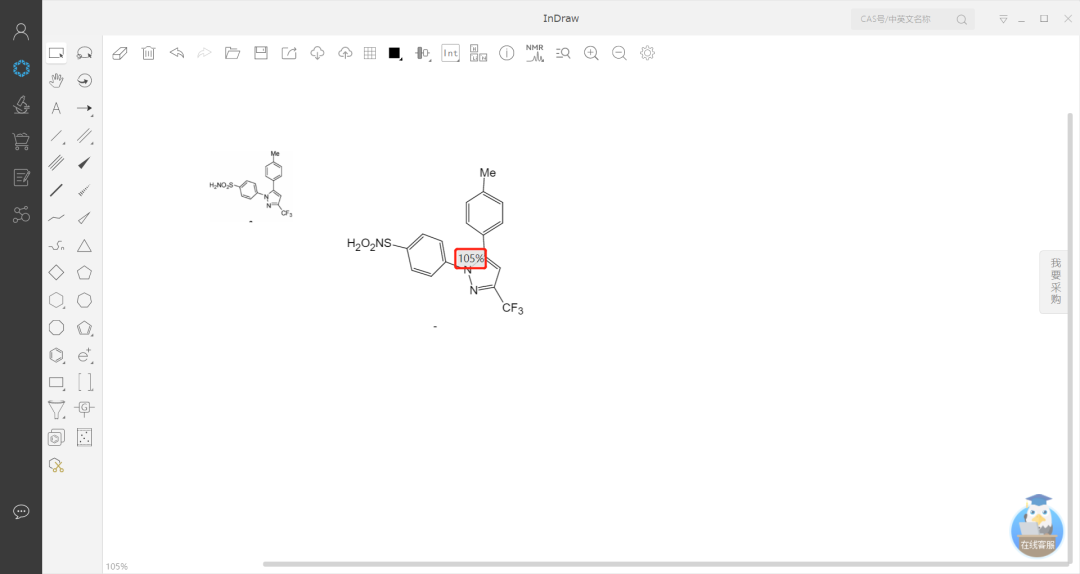1080x574 pixels.
Task: Click the trash can delete icon
Action: (148, 53)
